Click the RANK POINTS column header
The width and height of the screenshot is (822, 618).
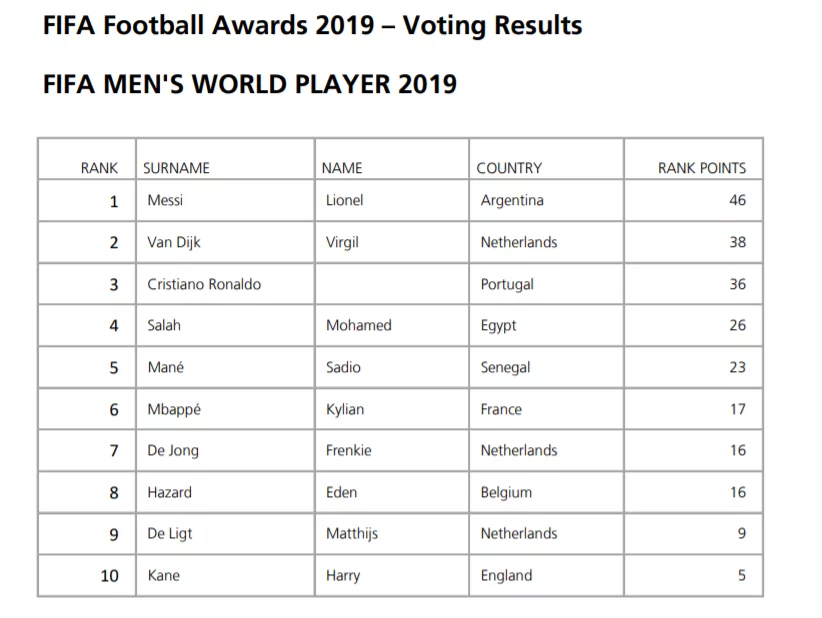[702, 168]
